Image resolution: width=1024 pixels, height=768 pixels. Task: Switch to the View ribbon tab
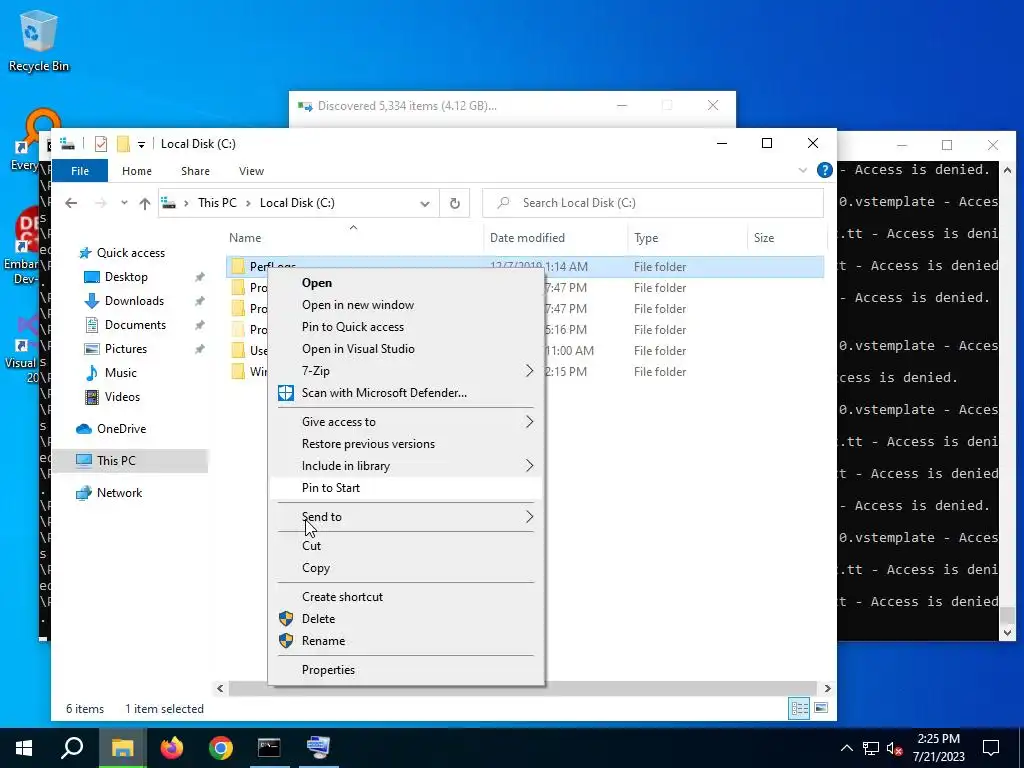[x=251, y=171]
